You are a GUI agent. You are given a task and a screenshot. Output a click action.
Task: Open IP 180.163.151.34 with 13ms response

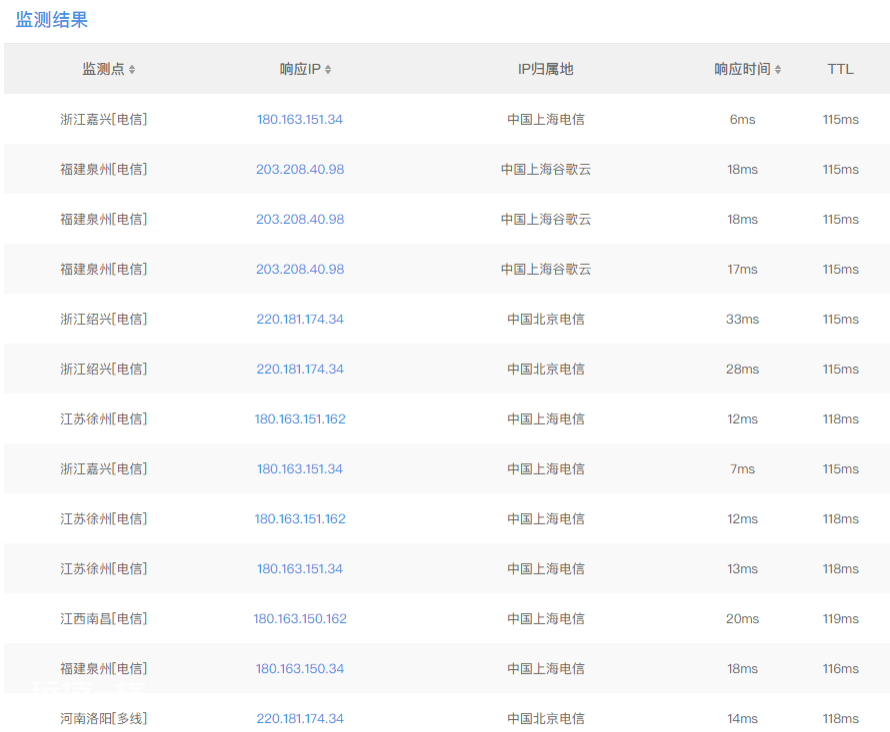[x=300, y=569]
